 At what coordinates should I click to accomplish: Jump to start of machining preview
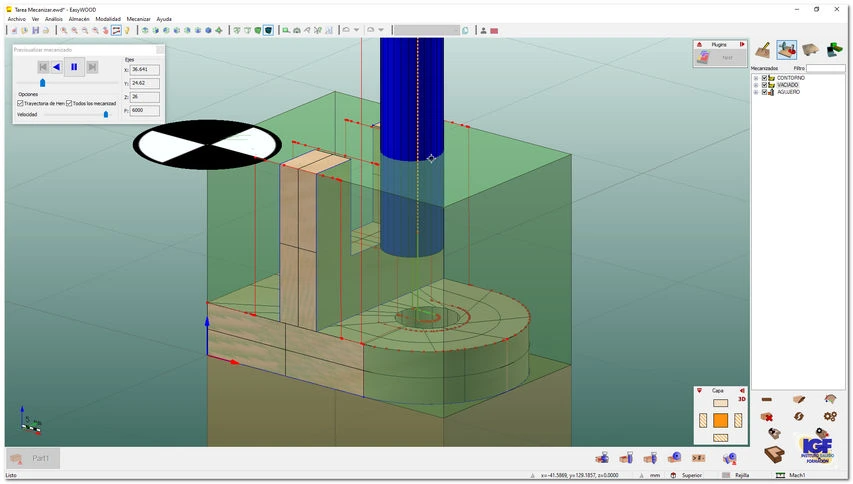[x=43, y=67]
